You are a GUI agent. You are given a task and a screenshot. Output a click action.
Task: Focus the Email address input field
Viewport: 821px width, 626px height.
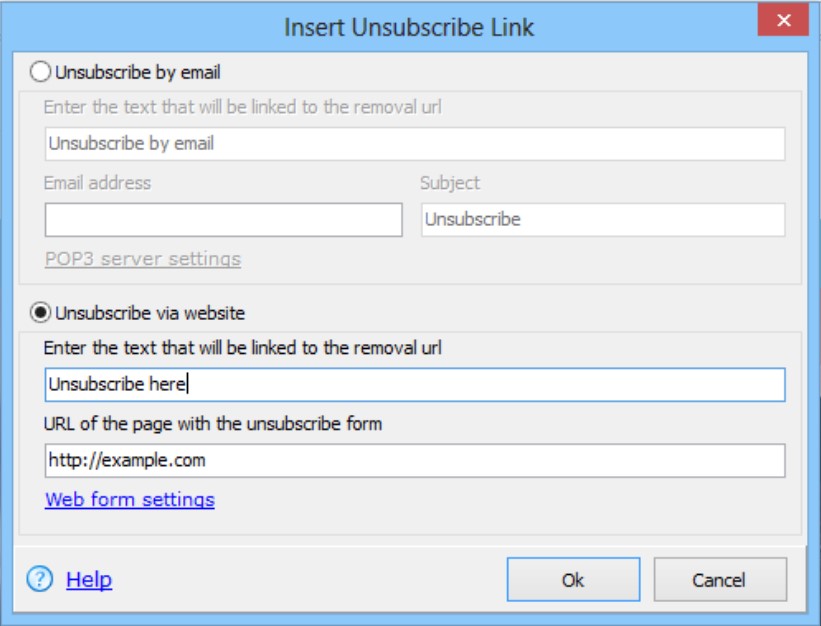[224, 220]
